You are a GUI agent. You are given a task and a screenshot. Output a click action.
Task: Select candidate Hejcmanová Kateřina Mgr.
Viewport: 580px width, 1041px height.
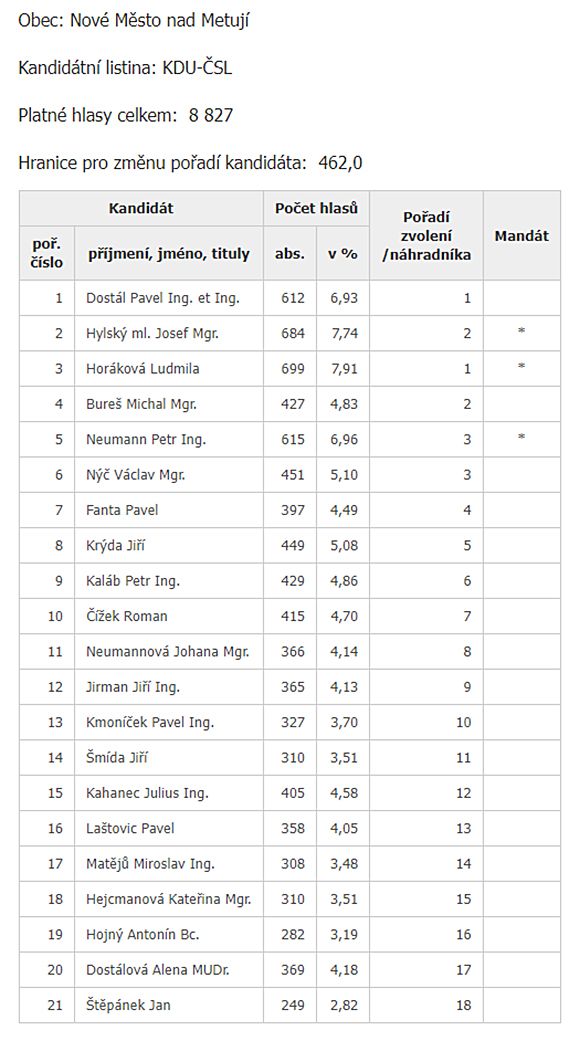click(x=169, y=899)
